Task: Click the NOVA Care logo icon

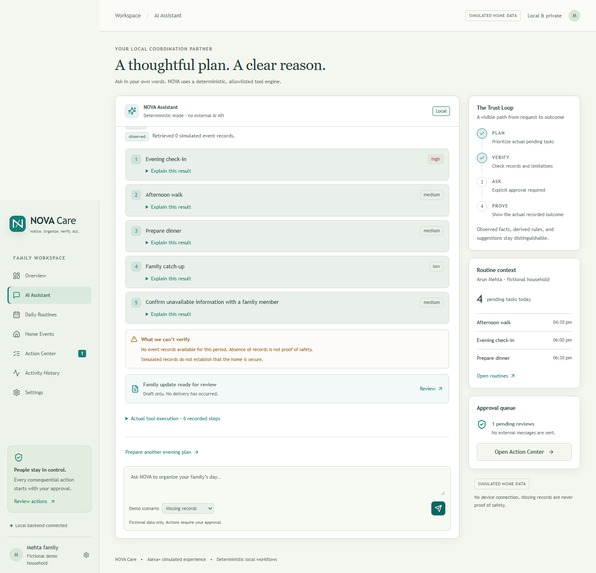Action: point(17,224)
